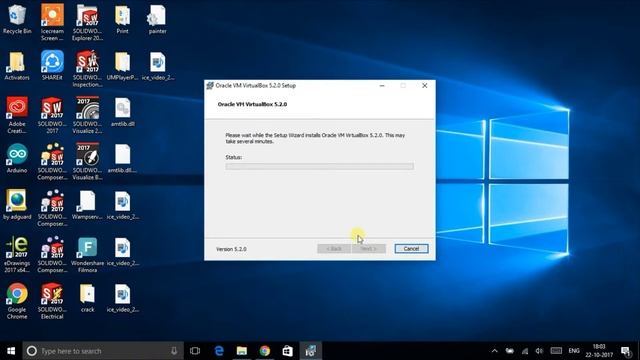Select the Recycle Bin desktop icon
640x360 pixels.
pyautogui.click(x=17, y=20)
